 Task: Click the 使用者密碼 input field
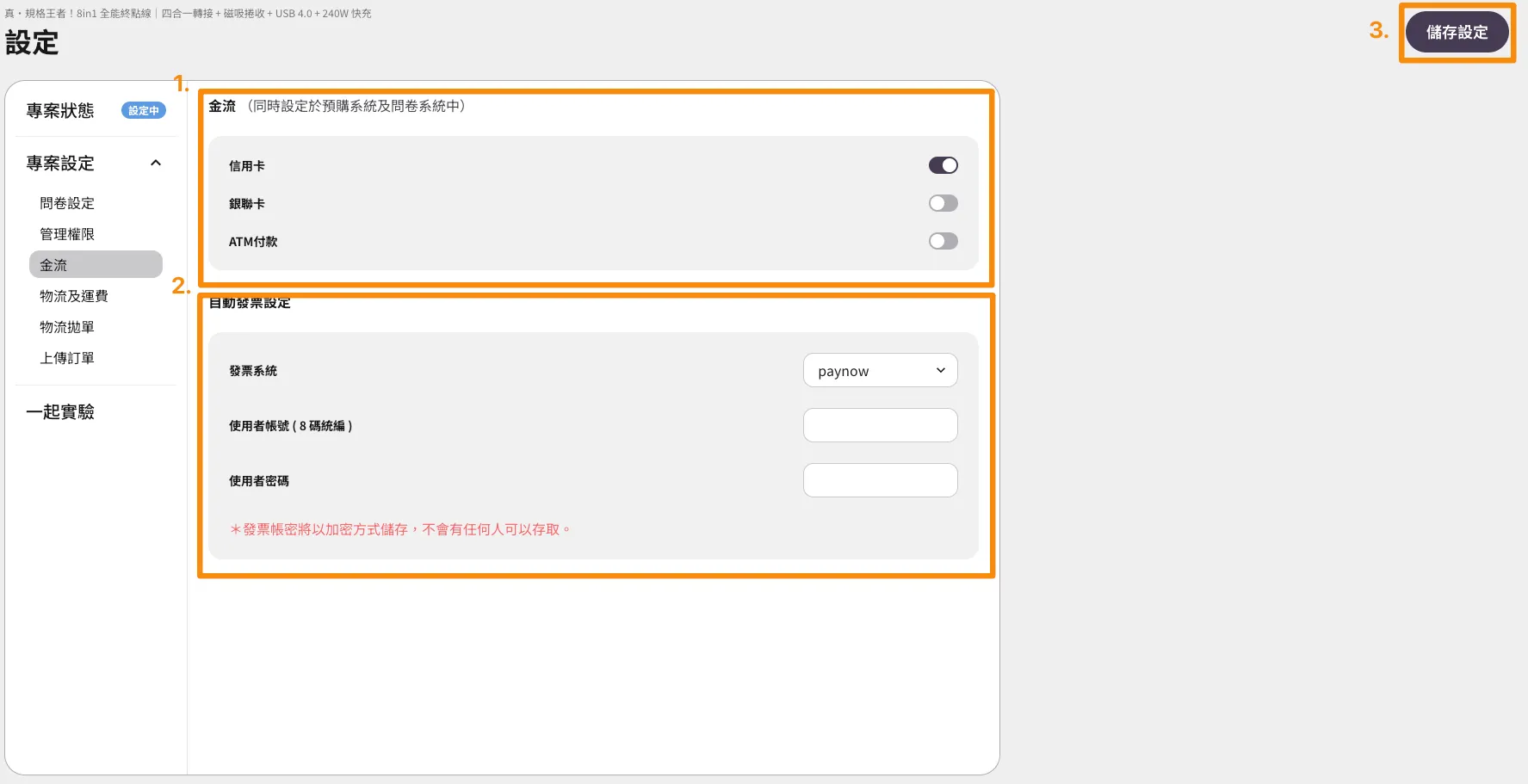(880, 480)
